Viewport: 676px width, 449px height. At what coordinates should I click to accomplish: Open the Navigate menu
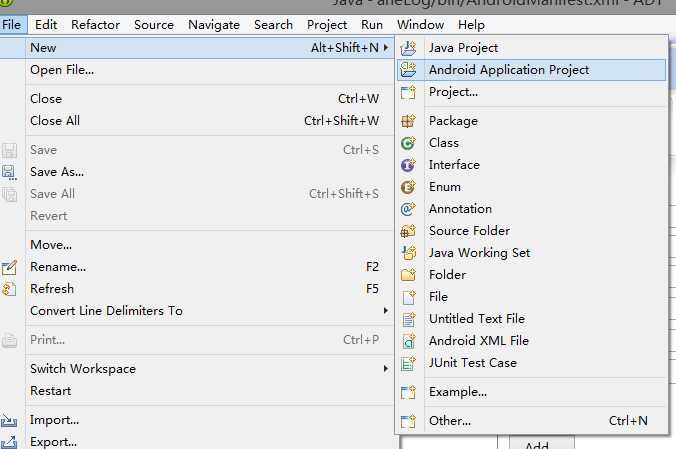[214, 25]
